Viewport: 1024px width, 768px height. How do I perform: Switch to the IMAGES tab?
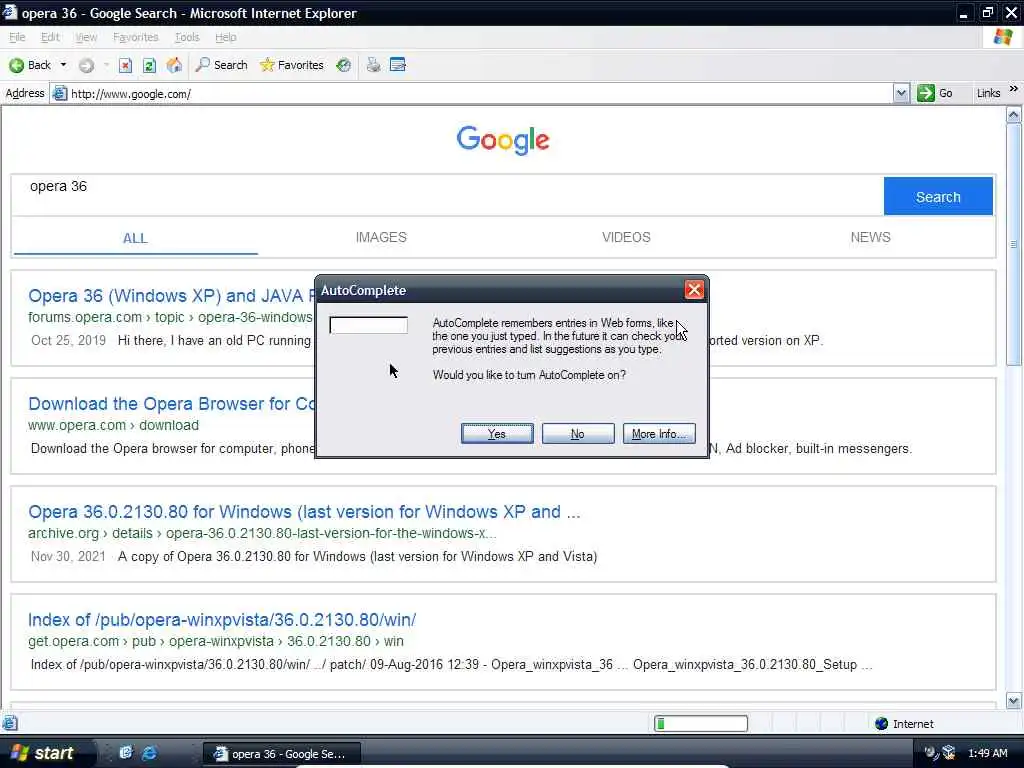(x=381, y=237)
